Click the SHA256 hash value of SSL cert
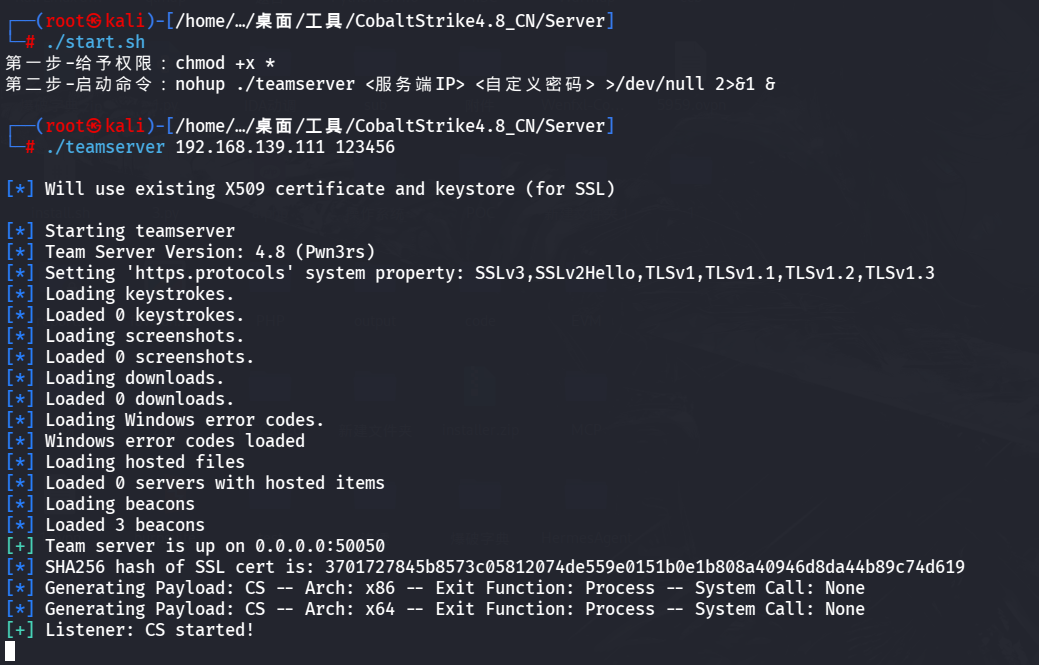 coord(645,567)
